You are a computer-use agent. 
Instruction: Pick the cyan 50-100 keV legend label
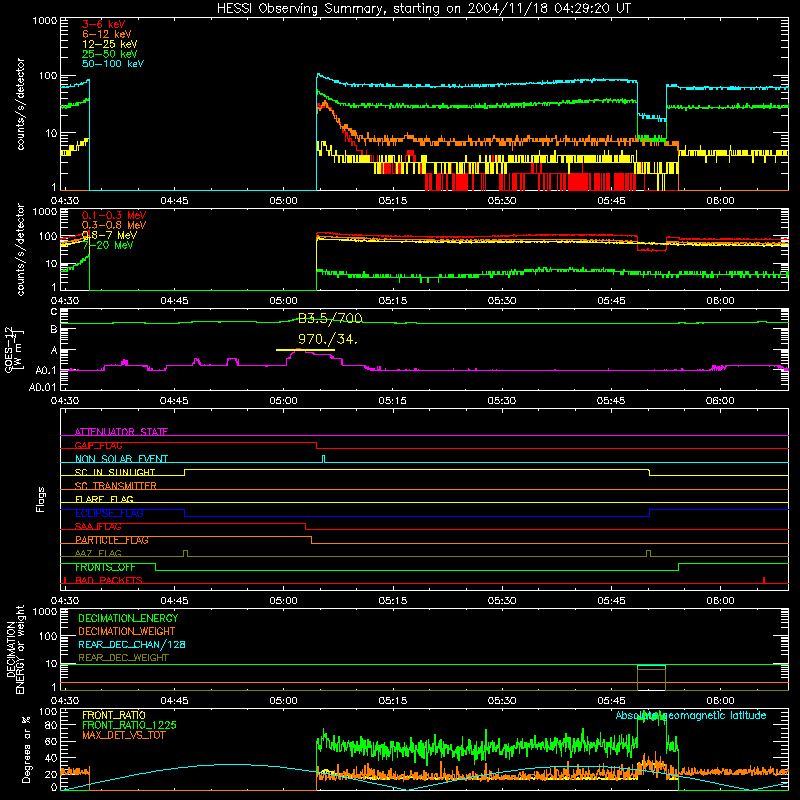tap(113, 64)
